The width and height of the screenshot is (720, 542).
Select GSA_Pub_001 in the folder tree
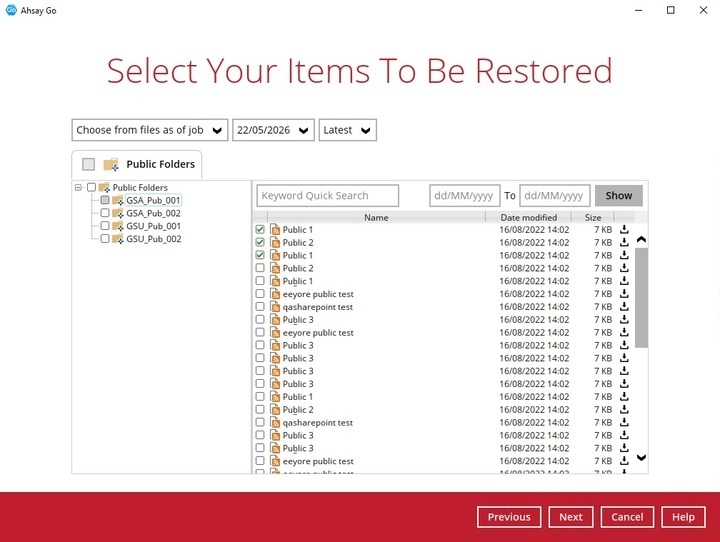pyautogui.click(x=153, y=200)
